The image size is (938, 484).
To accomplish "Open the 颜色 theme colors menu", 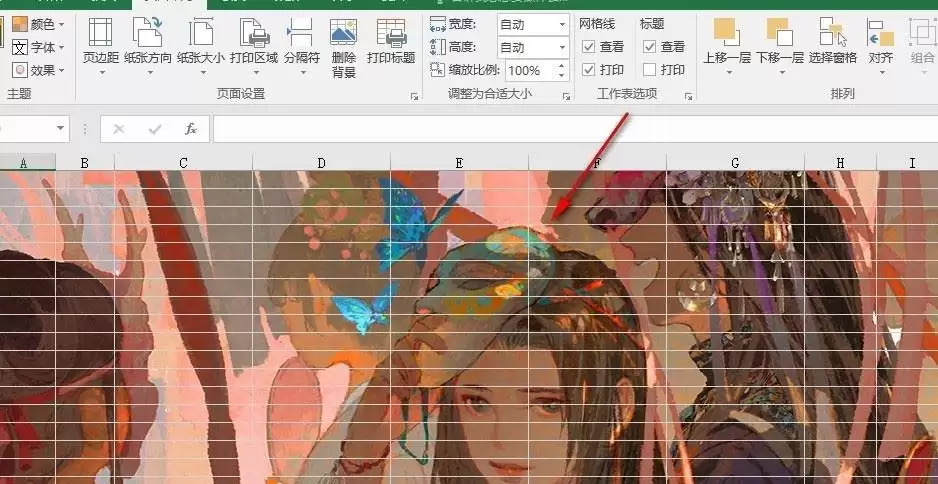I will [38, 24].
